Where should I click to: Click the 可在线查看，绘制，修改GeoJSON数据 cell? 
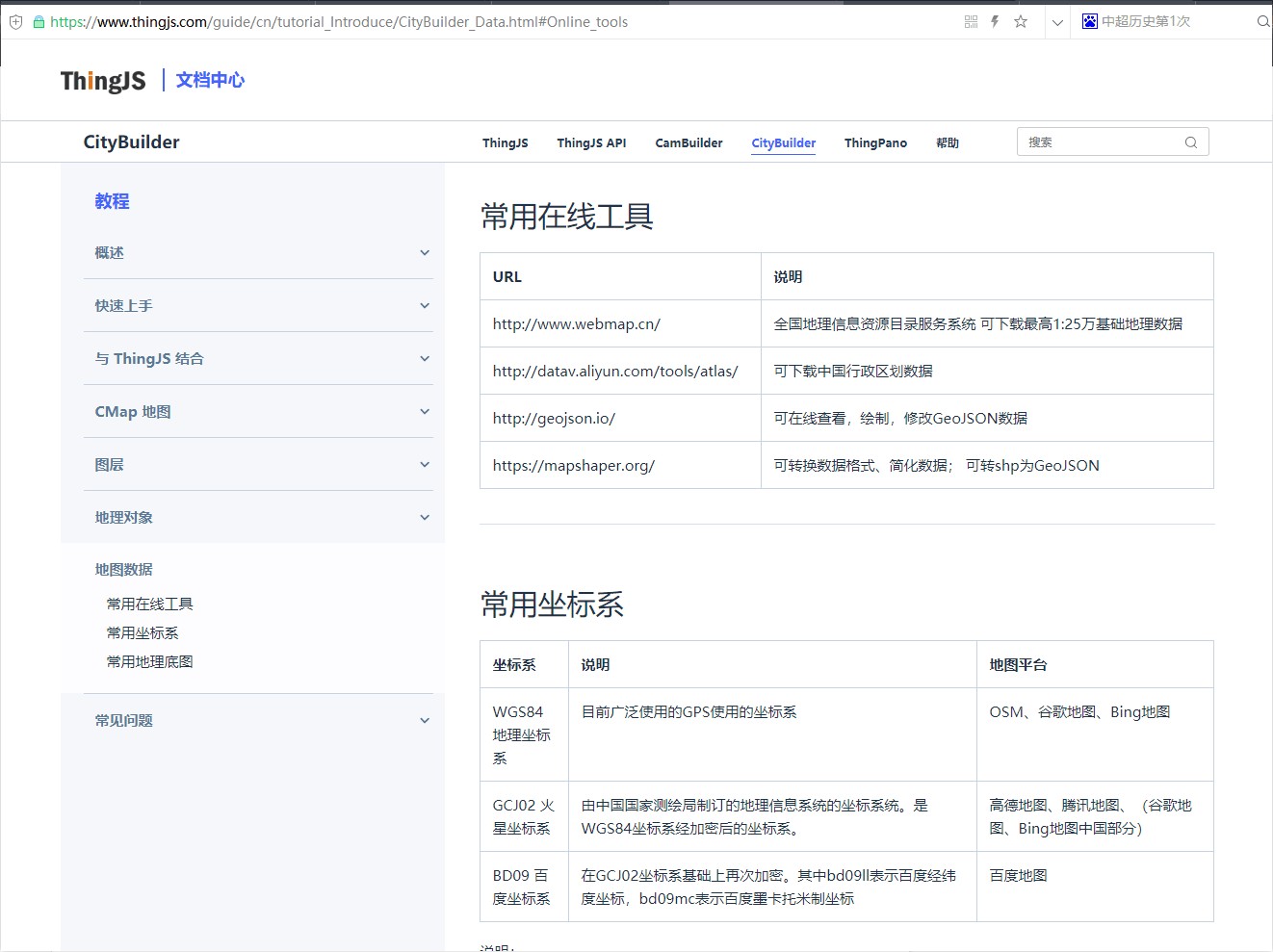click(987, 419)
